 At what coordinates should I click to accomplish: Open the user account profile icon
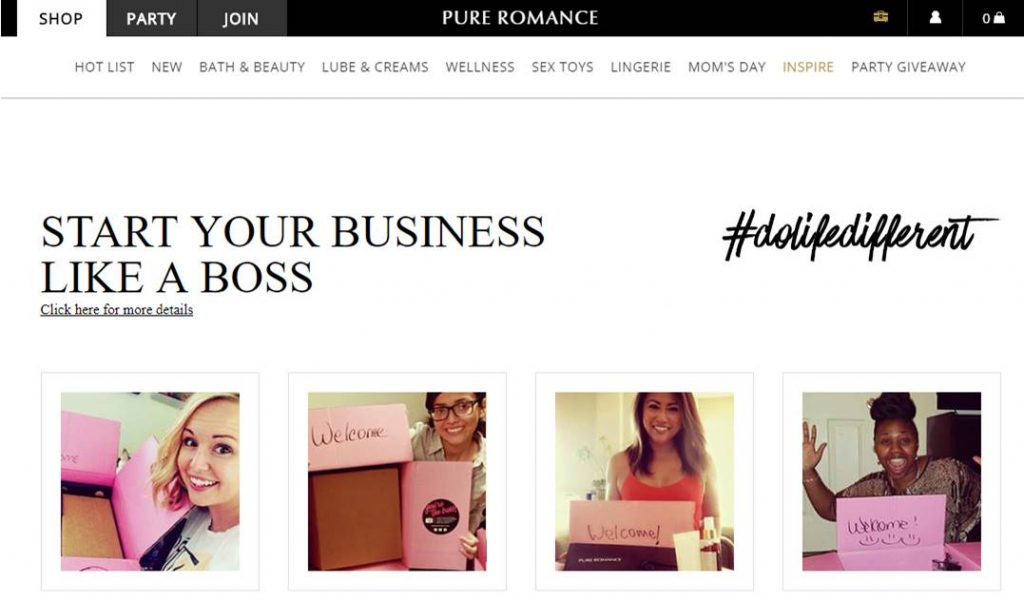(935, 18)
